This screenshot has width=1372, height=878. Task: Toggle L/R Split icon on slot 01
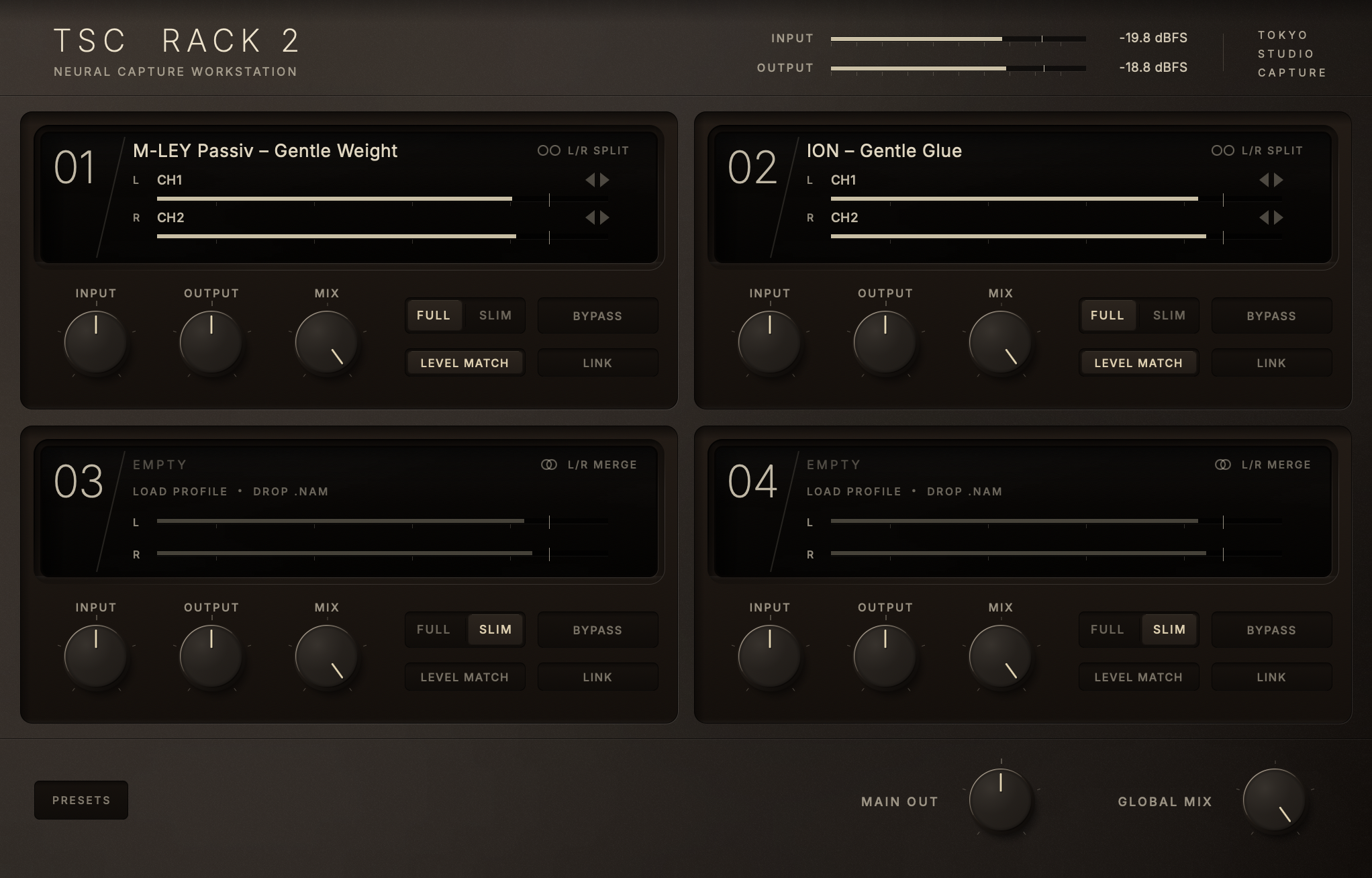click(x=548, y=150)
